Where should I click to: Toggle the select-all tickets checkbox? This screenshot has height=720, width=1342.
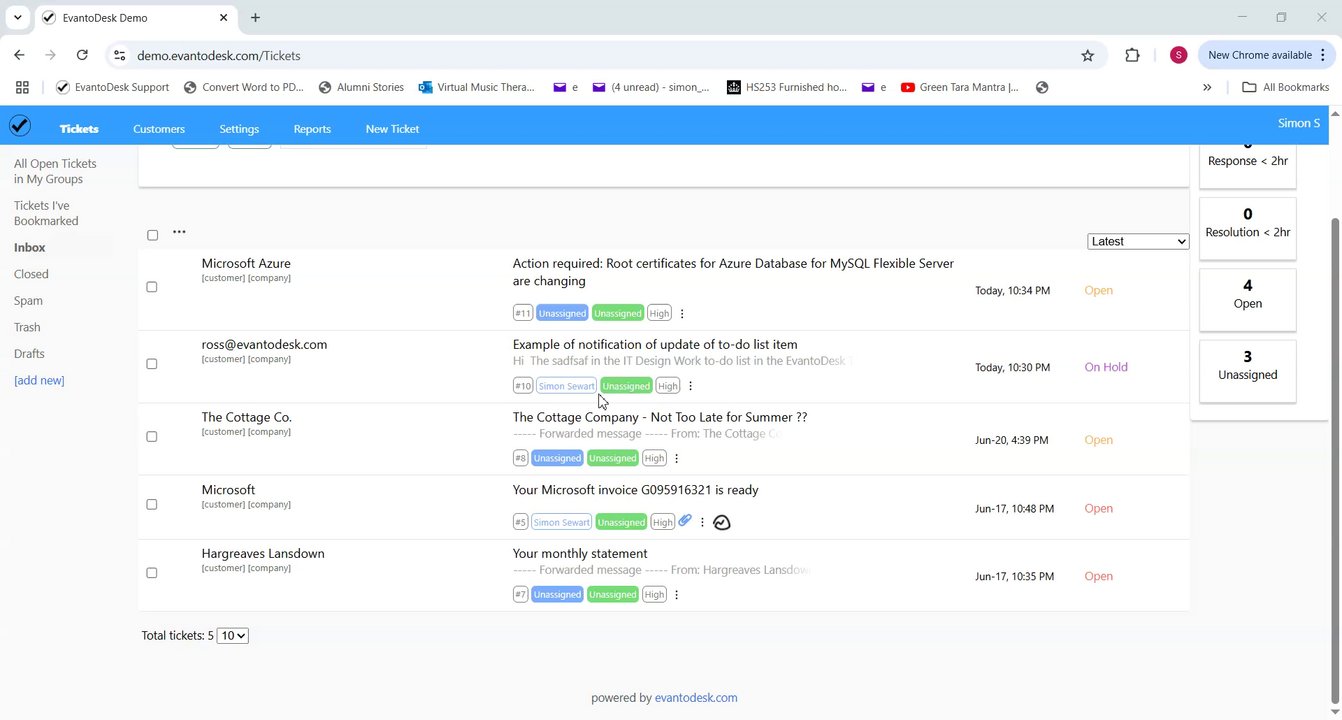coord(152,235)
